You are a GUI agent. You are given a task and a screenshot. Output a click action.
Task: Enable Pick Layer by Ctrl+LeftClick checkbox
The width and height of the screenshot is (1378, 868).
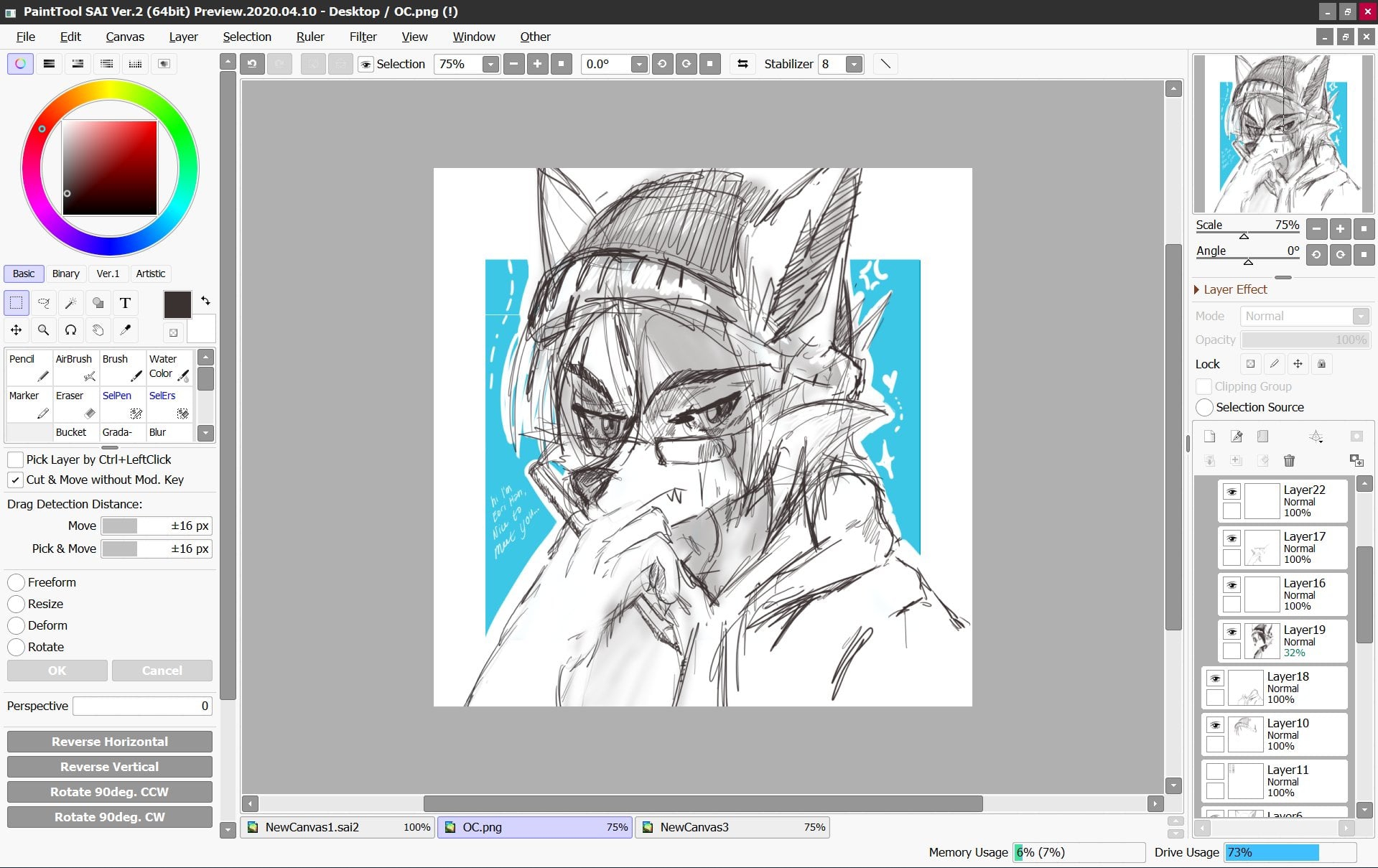pyautogui.click(x=15, y=459)
